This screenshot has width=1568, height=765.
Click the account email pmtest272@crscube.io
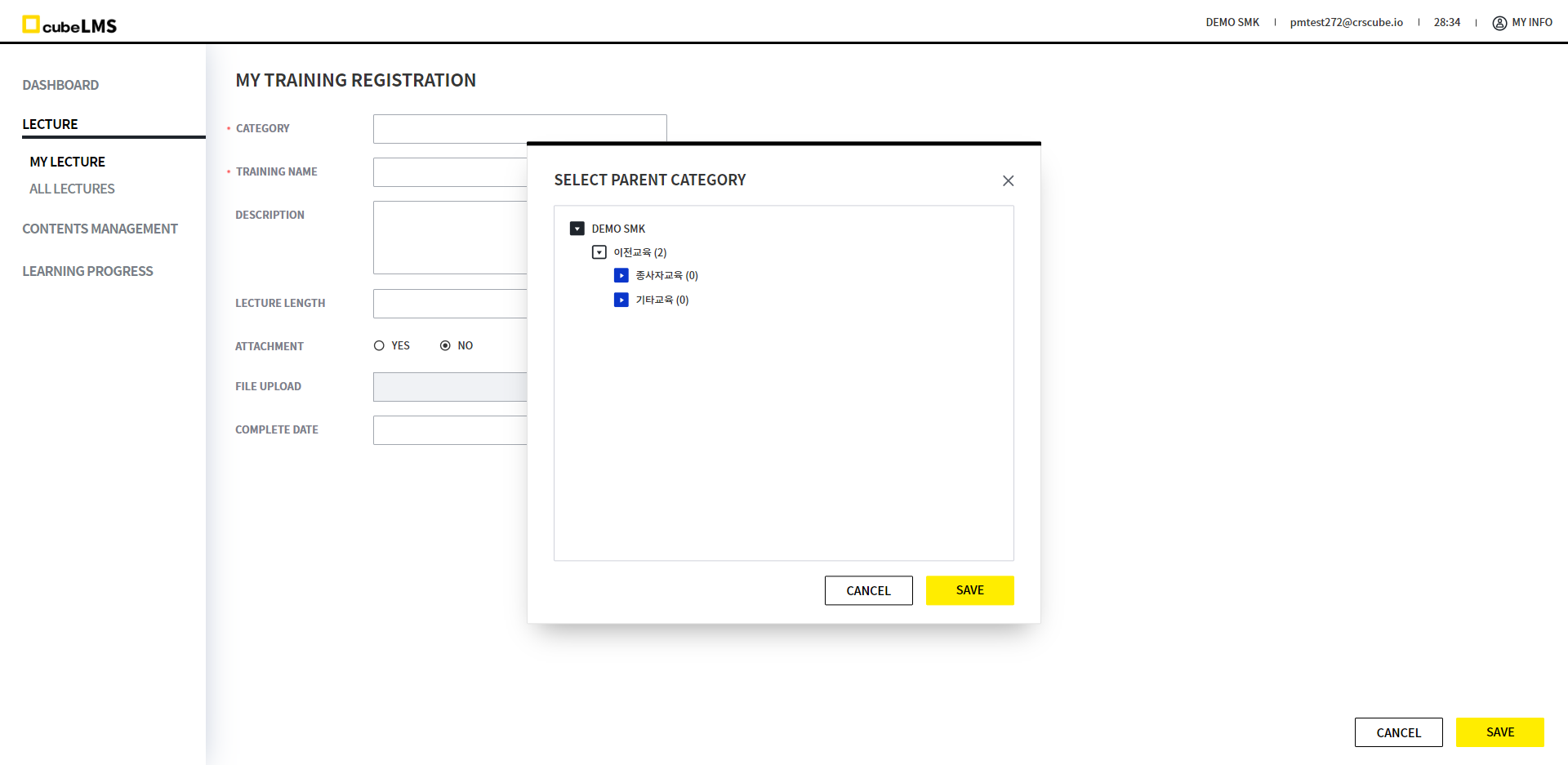click(1346, 23)
